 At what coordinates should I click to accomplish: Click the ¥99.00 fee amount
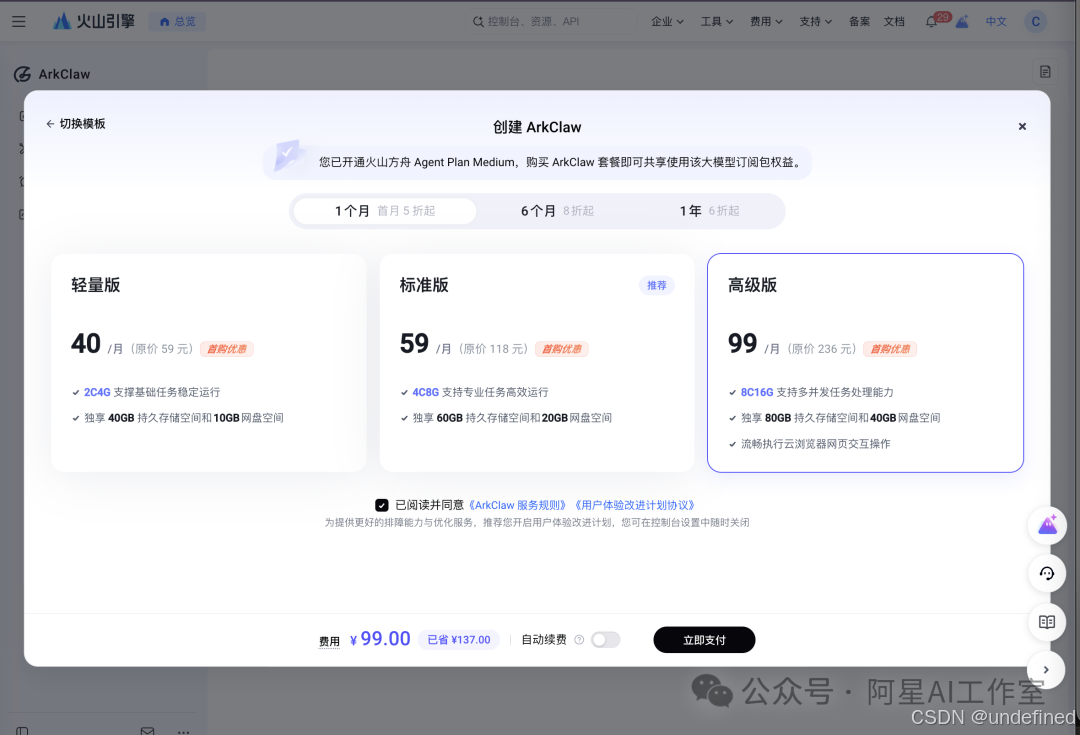(x=380, y=639)
